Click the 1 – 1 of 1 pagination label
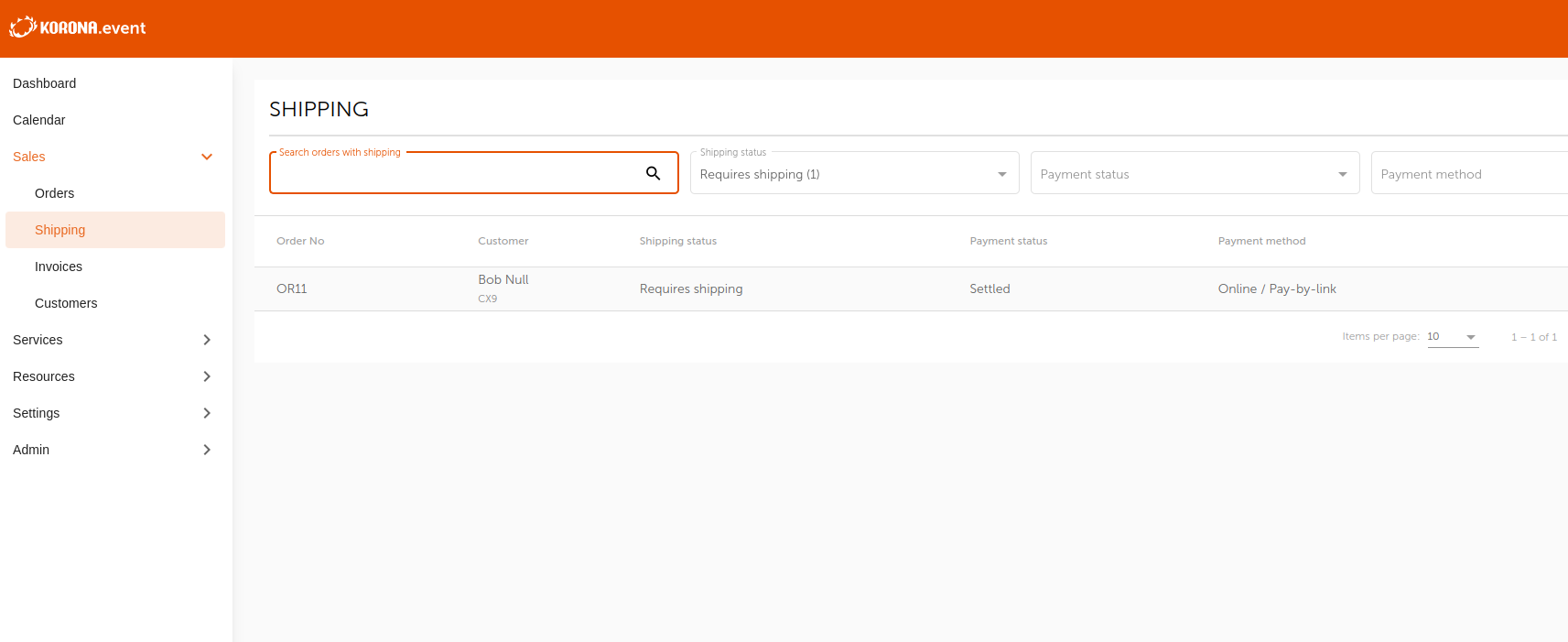The height and width of the screenshot is (642, 1568). tap(1534, 337)
